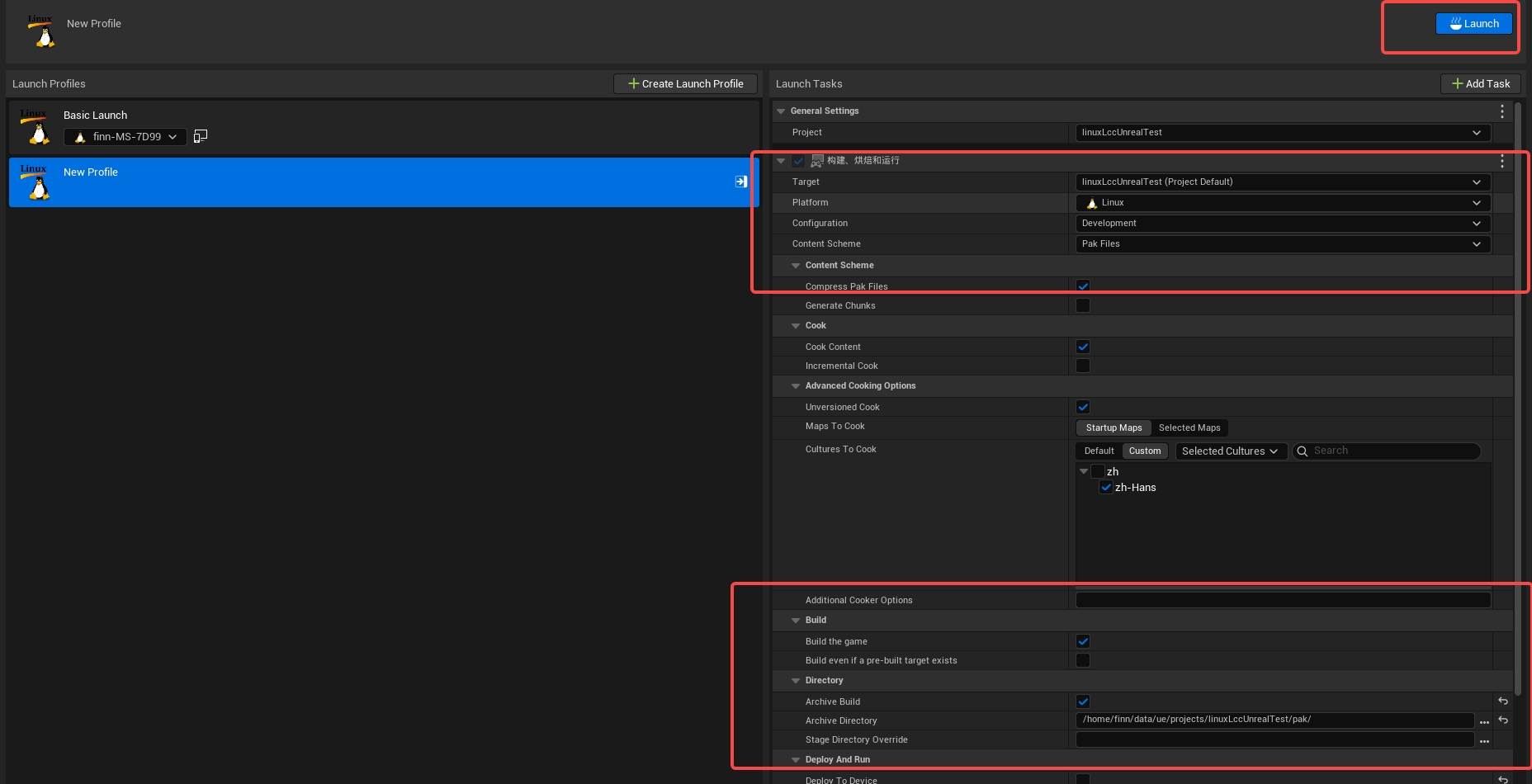Toggle Compress Pak Files checkbox
Viewport: 1532px width, 784px height.
tap(1083, 286)
